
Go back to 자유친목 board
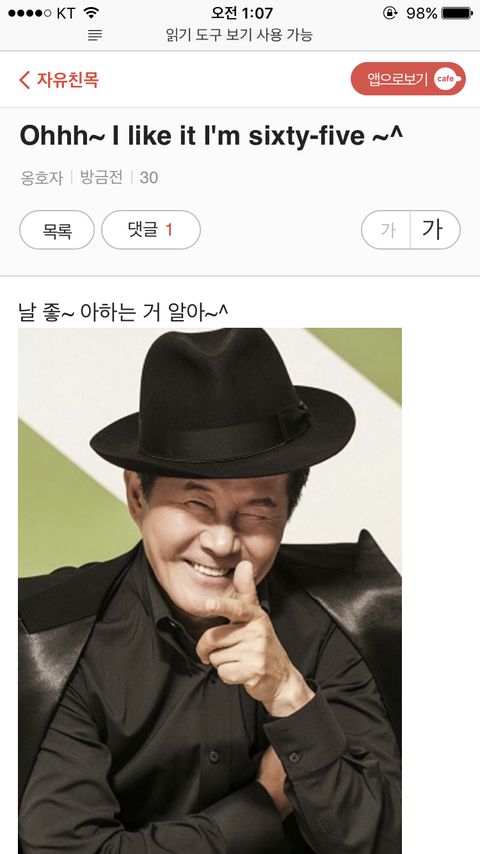coord(59,80)
